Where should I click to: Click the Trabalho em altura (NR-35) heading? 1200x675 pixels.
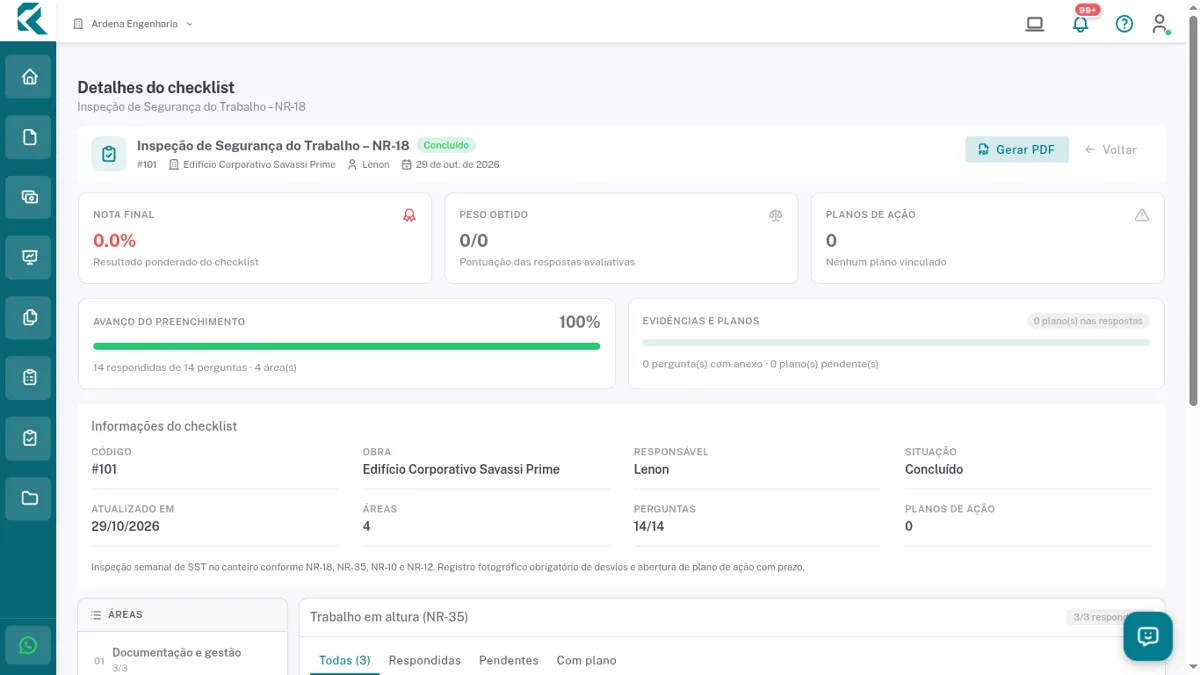(389, 617)
